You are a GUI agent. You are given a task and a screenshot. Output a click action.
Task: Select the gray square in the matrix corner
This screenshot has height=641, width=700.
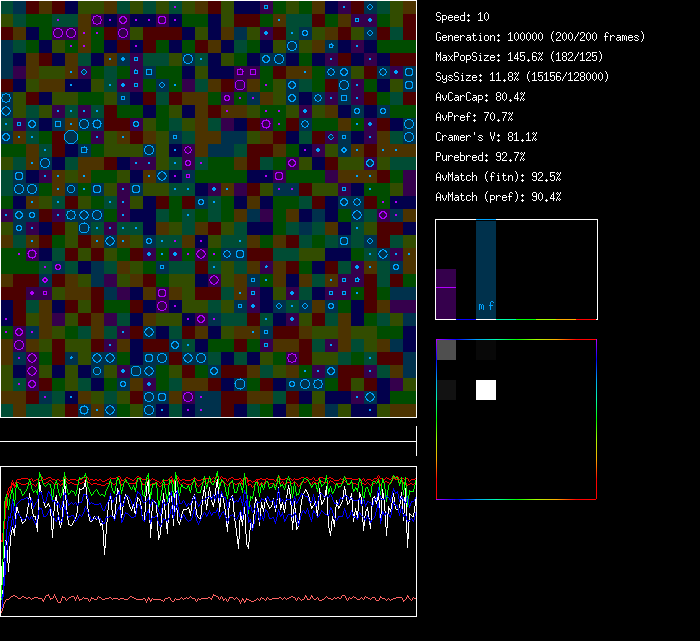[446, 350]
